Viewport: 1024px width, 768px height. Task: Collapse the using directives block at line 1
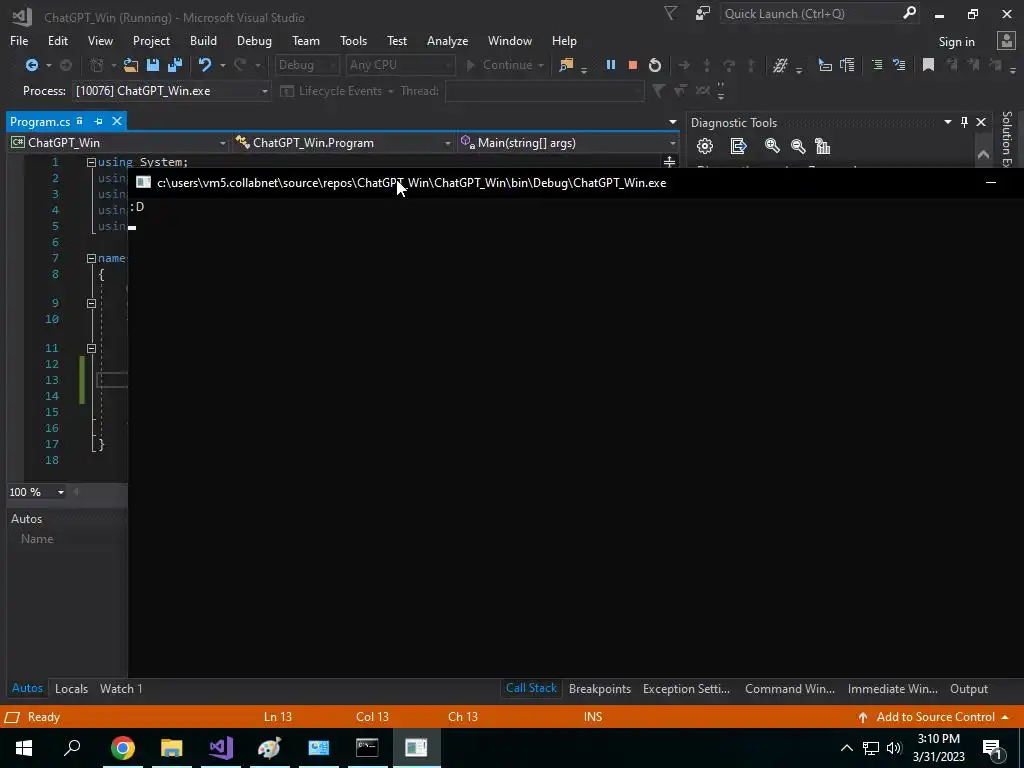click(x=91, y=162)
